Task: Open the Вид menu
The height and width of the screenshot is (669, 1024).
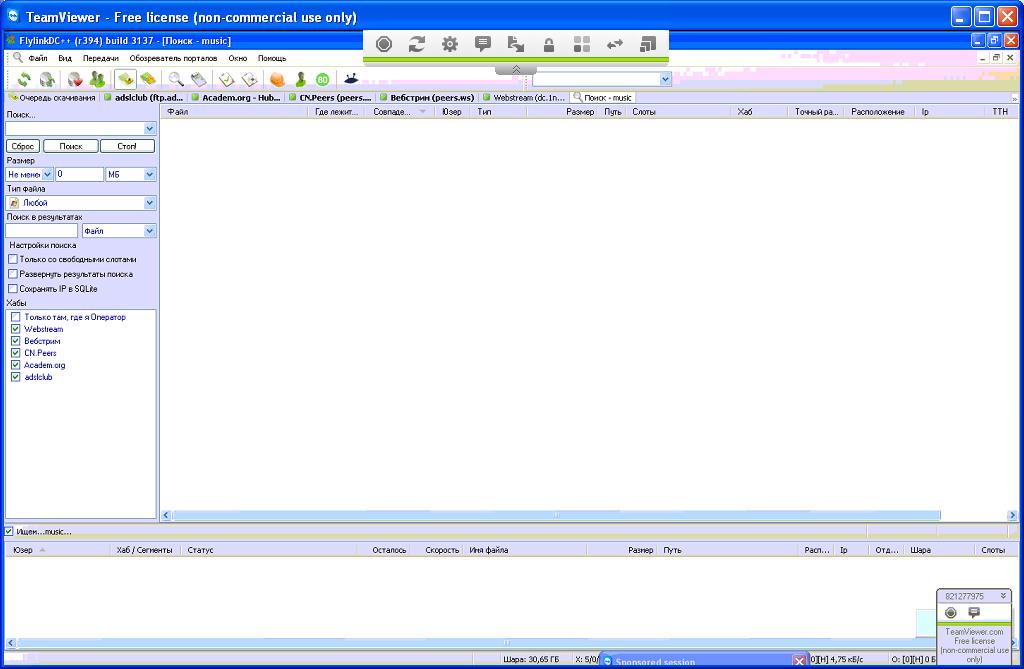Action: pyautogui.click(x=65, y=58)
